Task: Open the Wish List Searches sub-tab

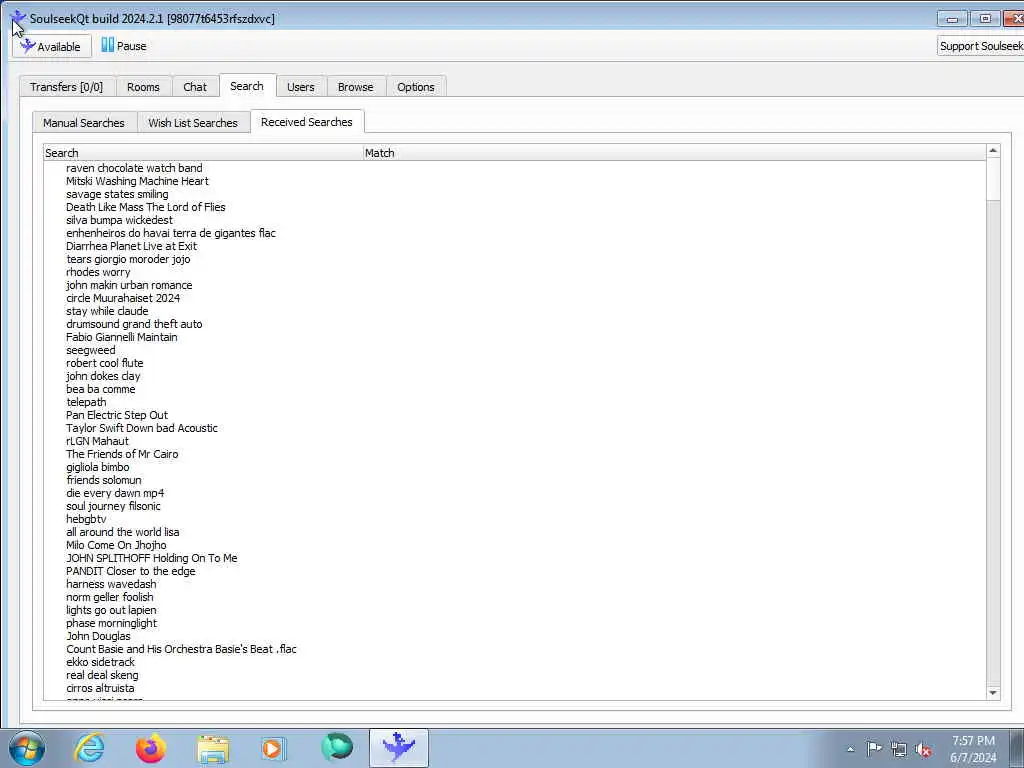Action: pos(193,123)
